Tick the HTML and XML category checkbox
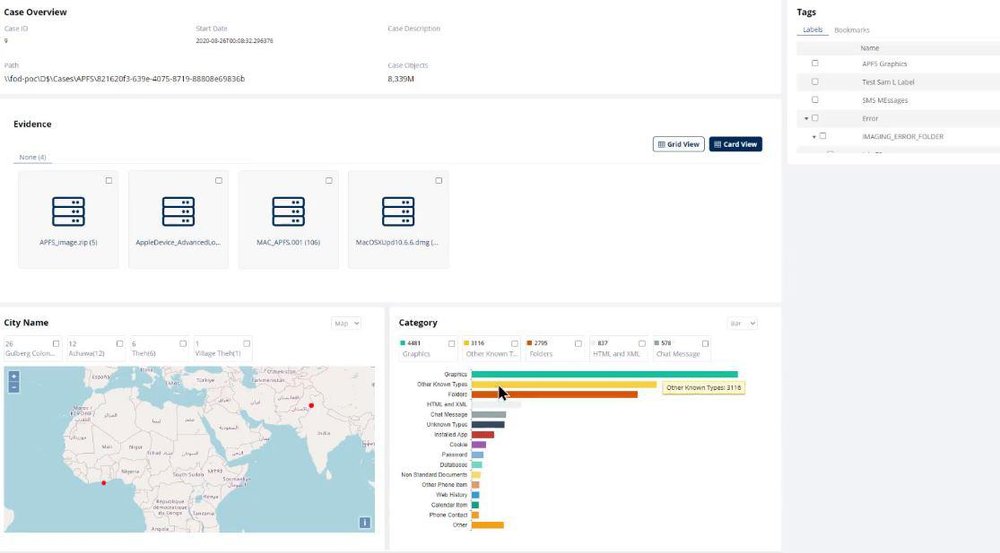This screenshot has width=1000, height=553. tap(642, 344)
